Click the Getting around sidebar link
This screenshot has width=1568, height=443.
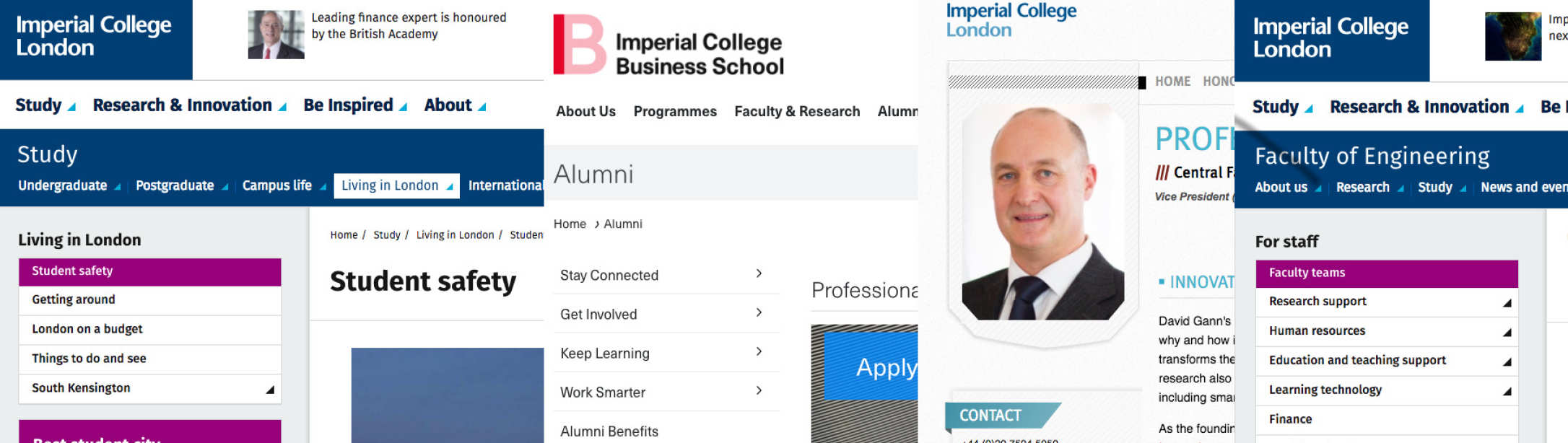pyautogui.click(x=74, y=299)
